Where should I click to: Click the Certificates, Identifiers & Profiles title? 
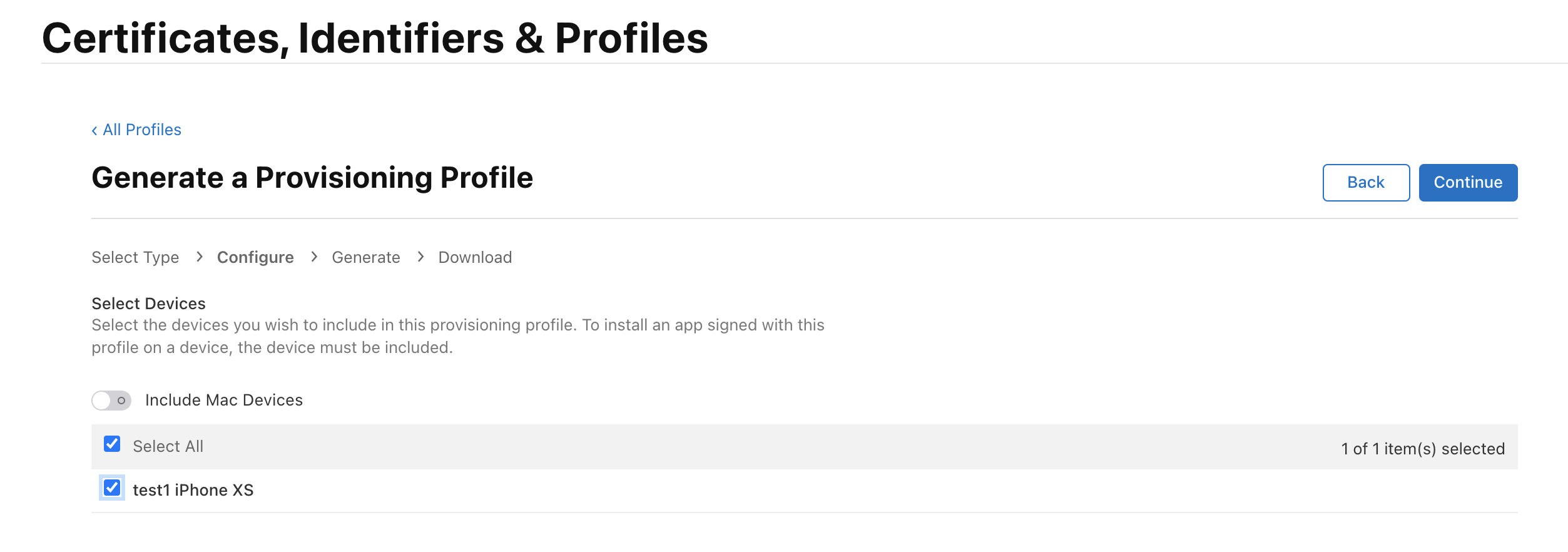click(375, 38)
